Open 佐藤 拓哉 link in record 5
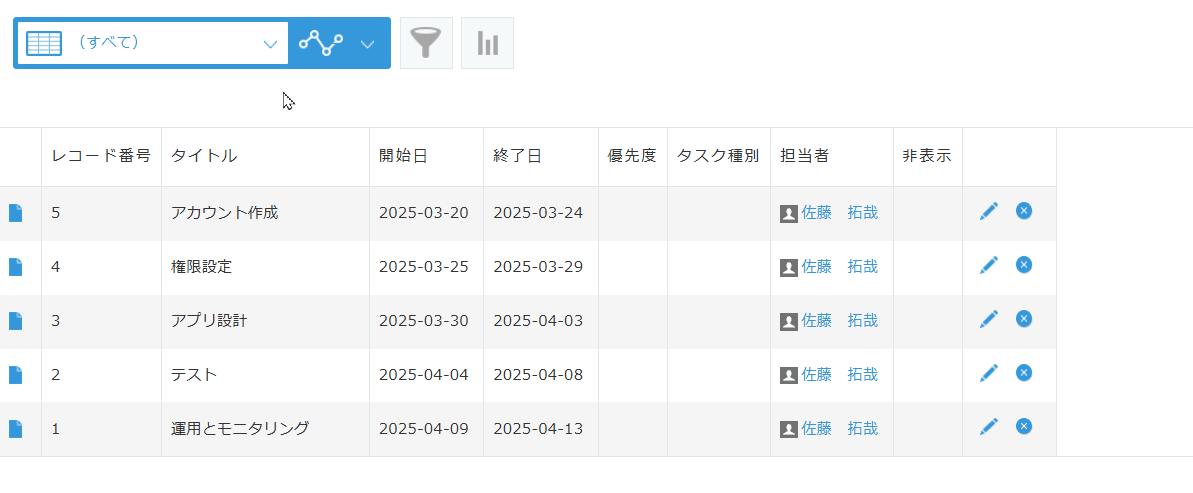This screenshot has height=493, width=1193. pyautogui.click(x=839, y=213)
